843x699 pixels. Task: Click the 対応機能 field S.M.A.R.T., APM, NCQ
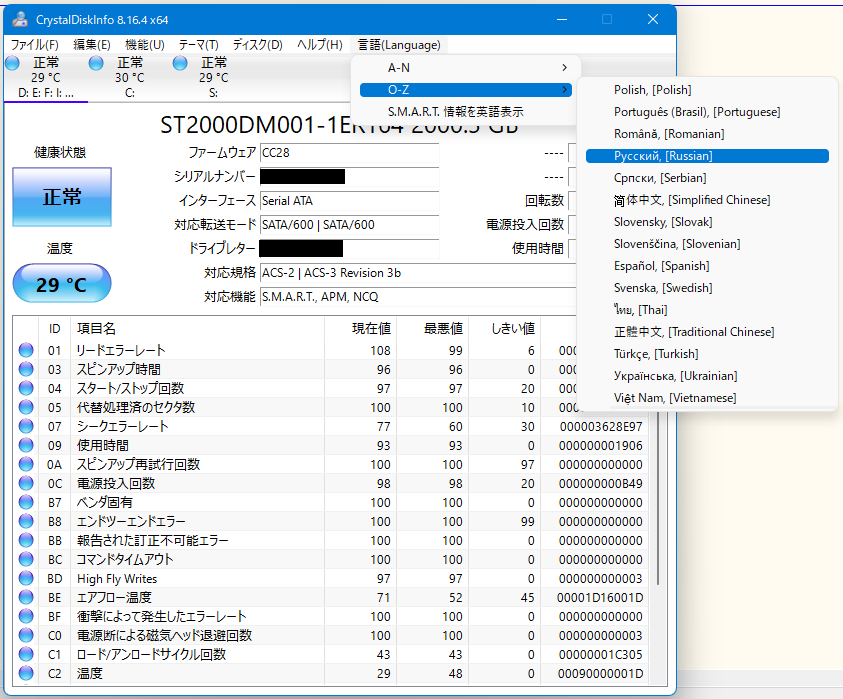tap(418, 297)
